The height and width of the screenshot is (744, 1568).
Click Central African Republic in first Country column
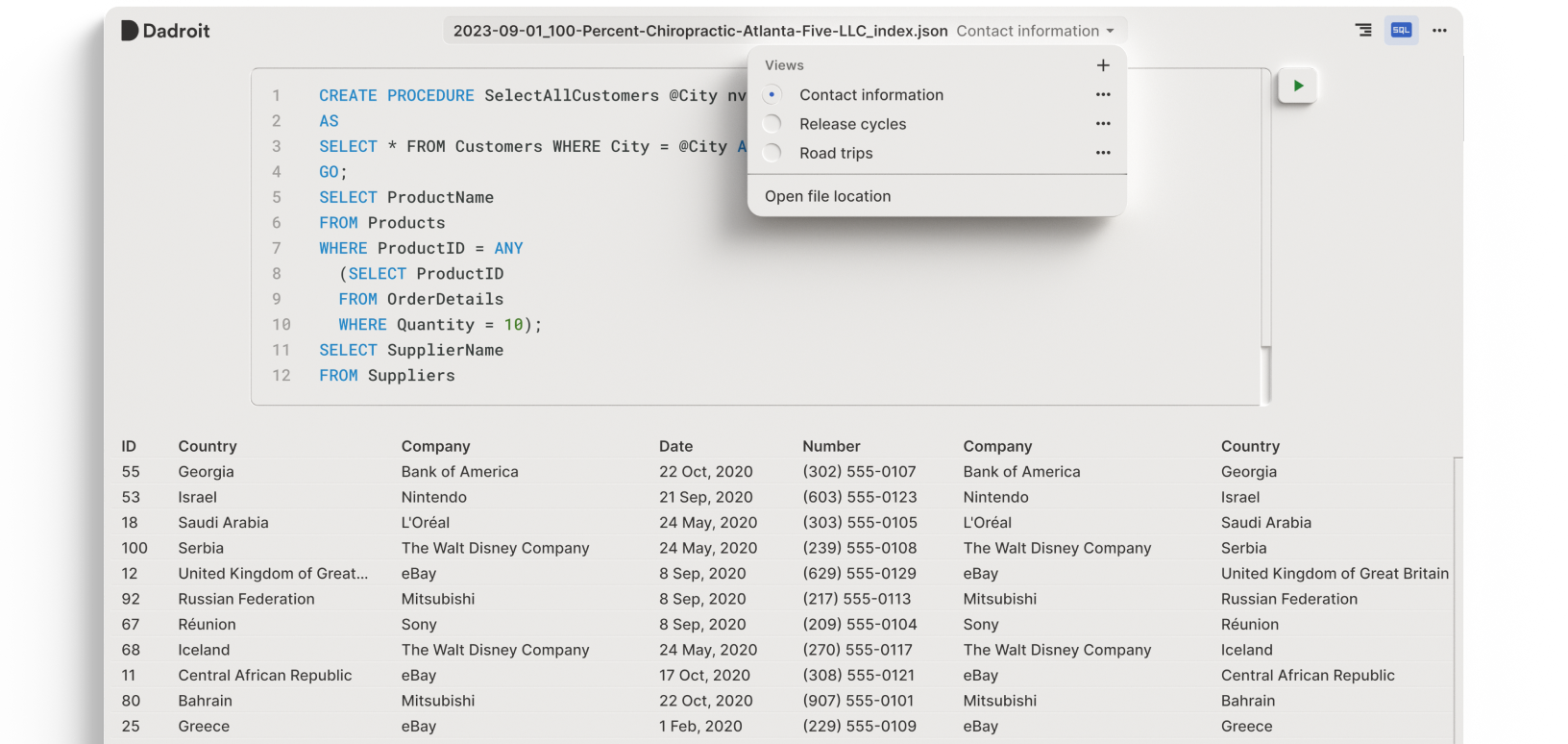click(265, 676)
